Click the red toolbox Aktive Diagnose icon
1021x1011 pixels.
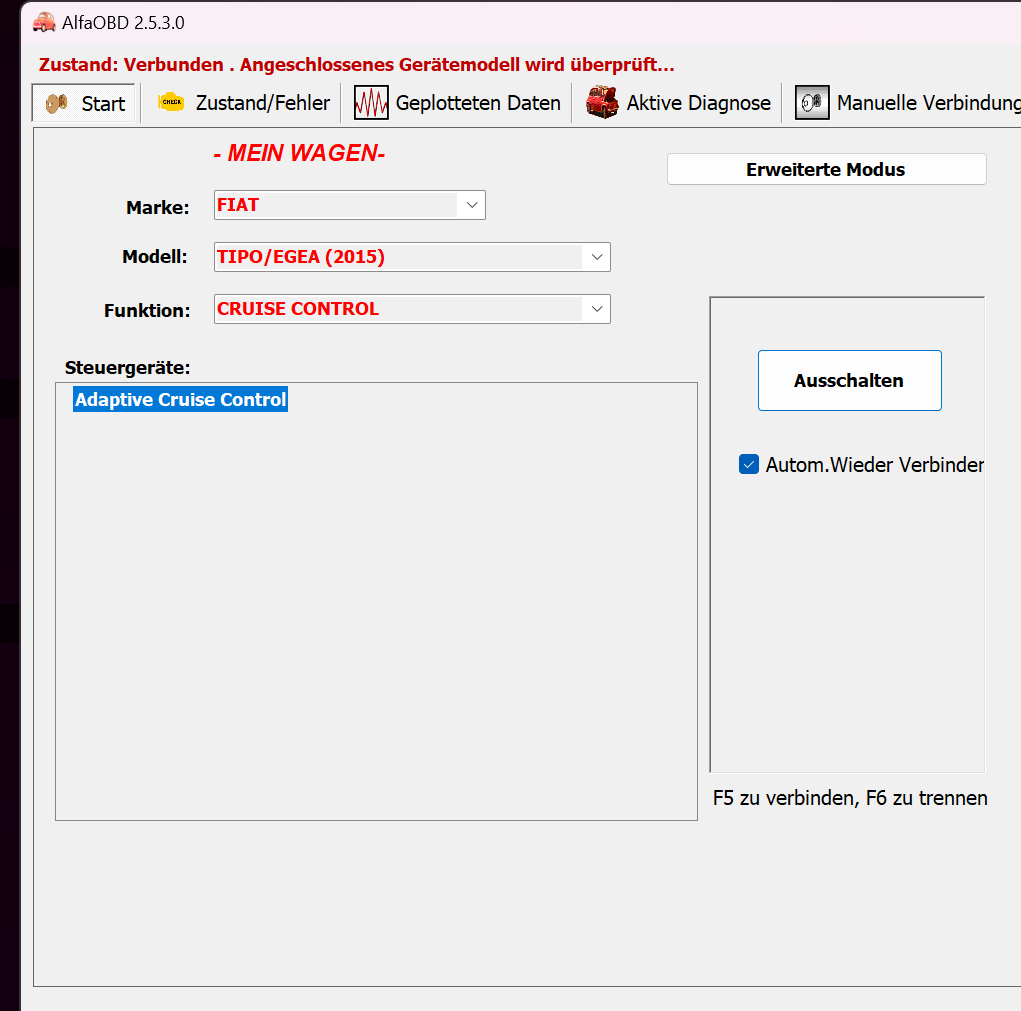tap(602, 103)
